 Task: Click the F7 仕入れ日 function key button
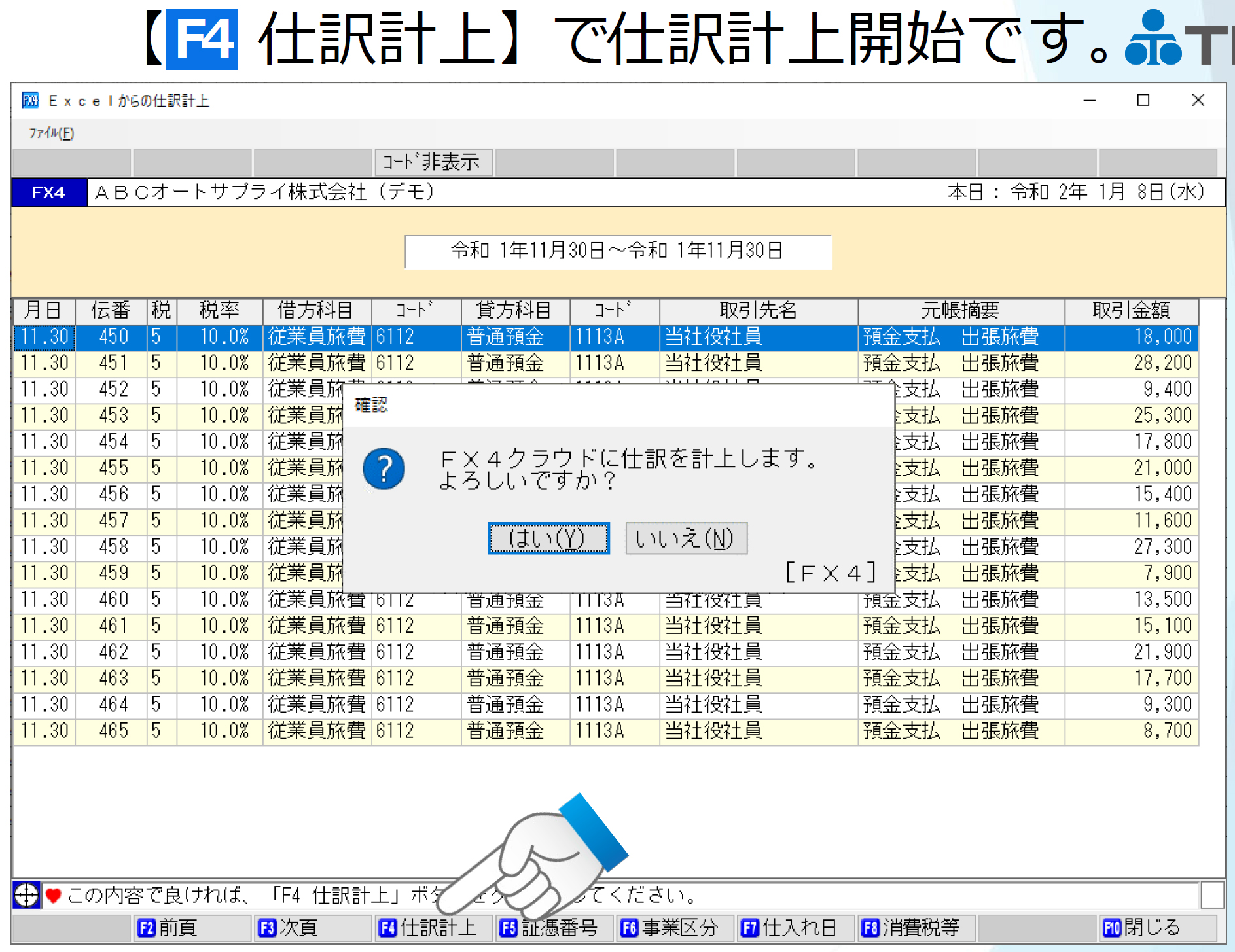pos(794,927)
